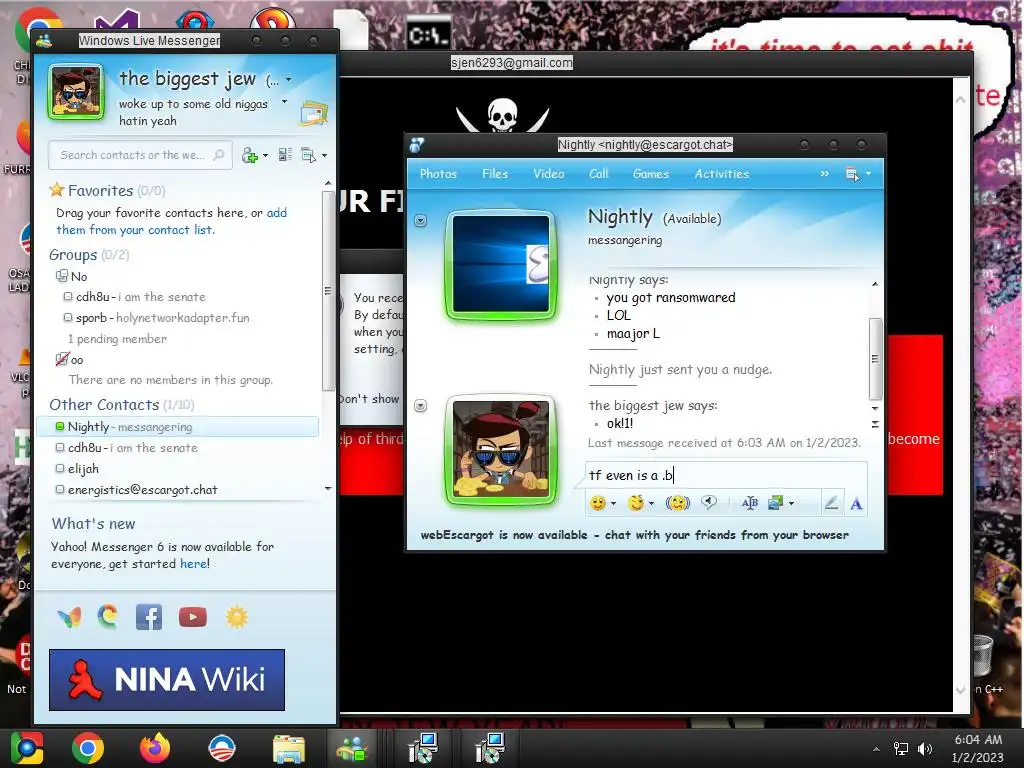Expand the emoticon picker dropdown arrow
This screenshot has height=768, width=1024.
coord(613,504)
